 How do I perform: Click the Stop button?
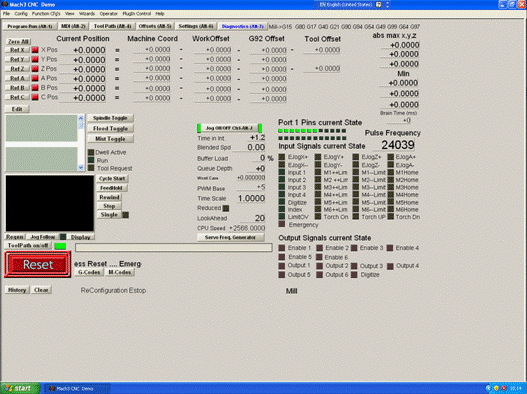point(109,206)
